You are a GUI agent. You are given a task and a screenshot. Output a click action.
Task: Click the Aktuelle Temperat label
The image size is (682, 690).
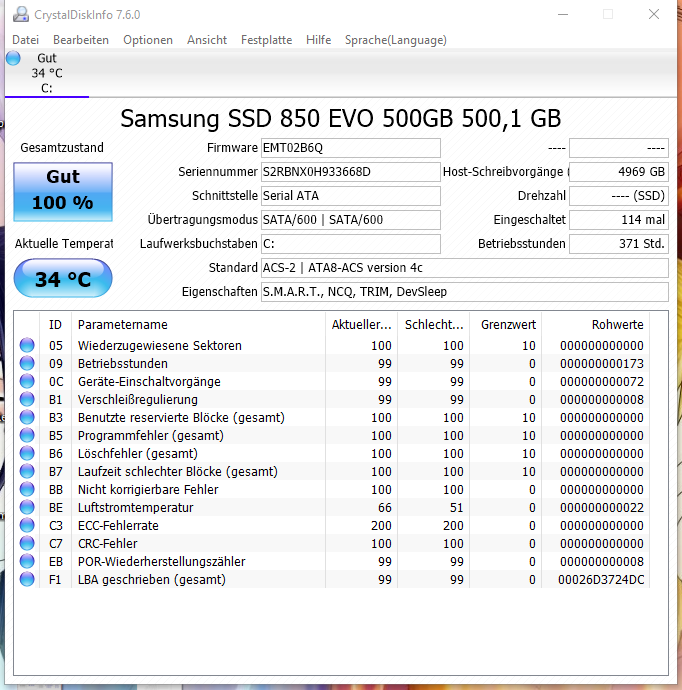pyautogui.click(x=64, y=243)
